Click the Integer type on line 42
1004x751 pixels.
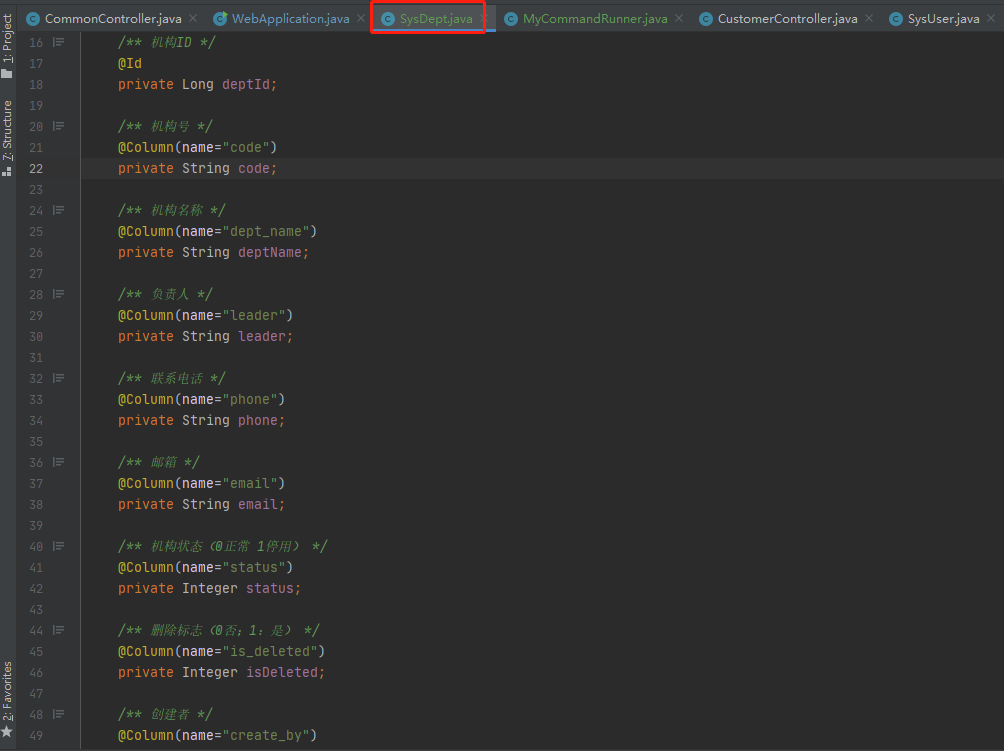[x=210, y=588]
